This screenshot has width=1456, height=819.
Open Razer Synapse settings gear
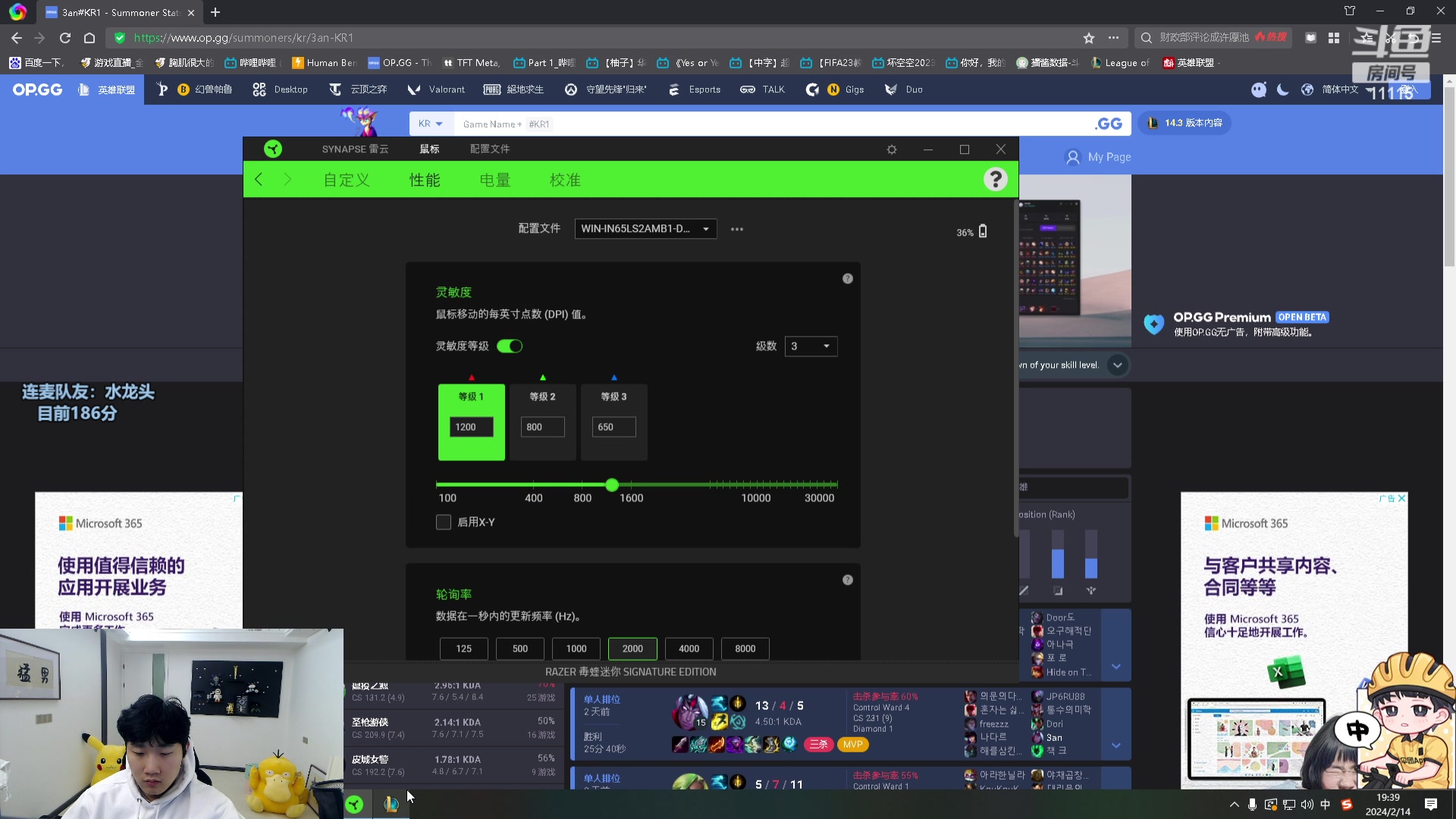point(892,149)
